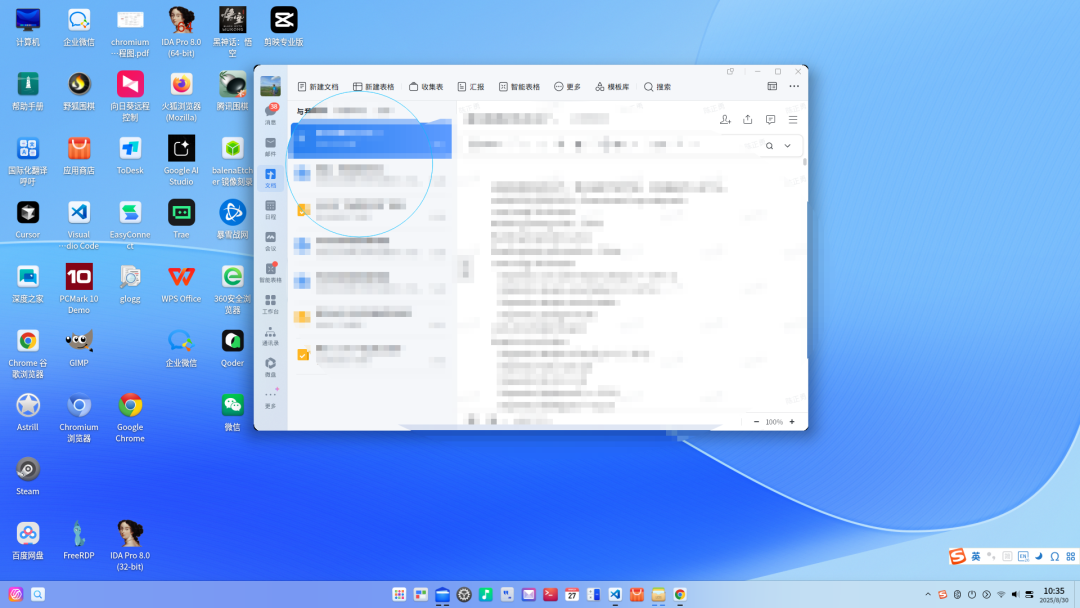The image size is (1080, 608).
Task: Open the document hamburger menu
Action: [793, 119]
